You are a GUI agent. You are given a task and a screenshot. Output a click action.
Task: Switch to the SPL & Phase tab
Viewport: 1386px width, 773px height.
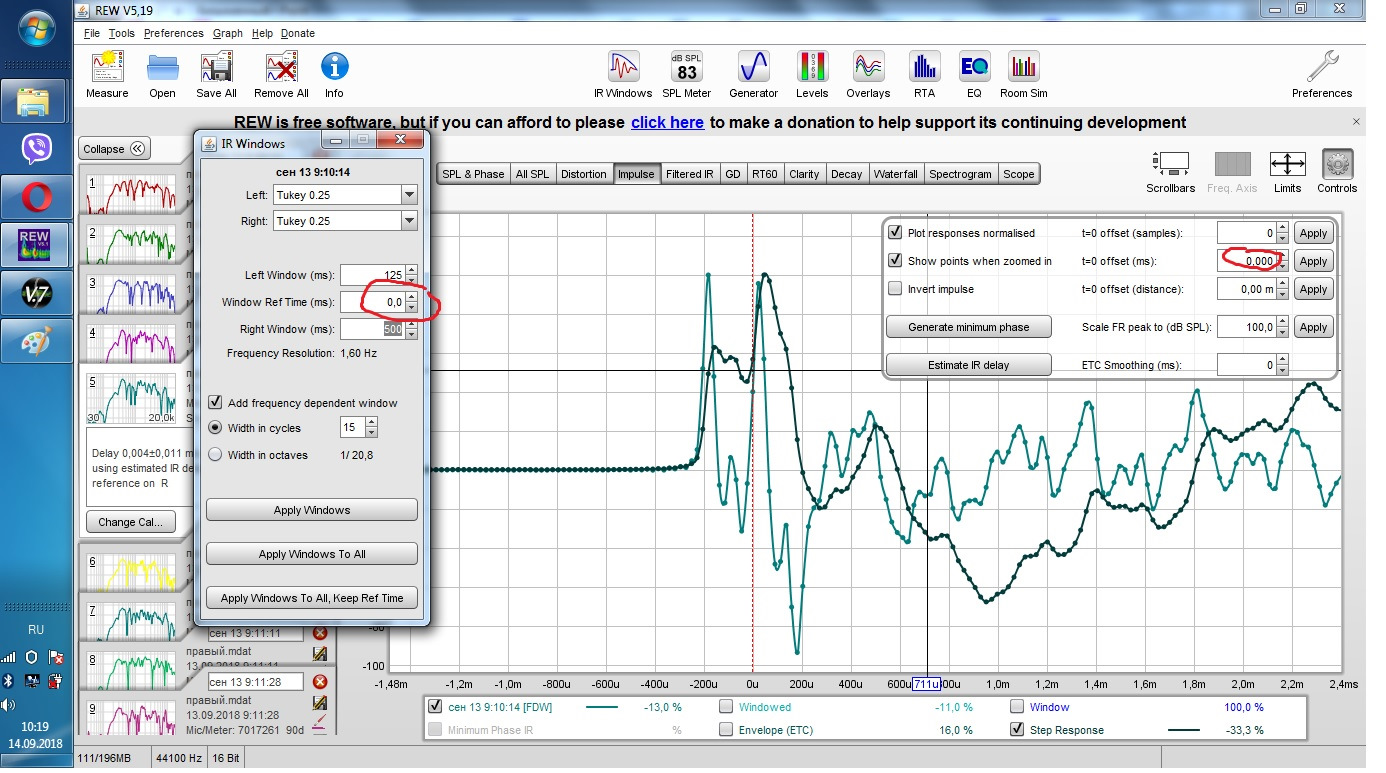[472, 174]
